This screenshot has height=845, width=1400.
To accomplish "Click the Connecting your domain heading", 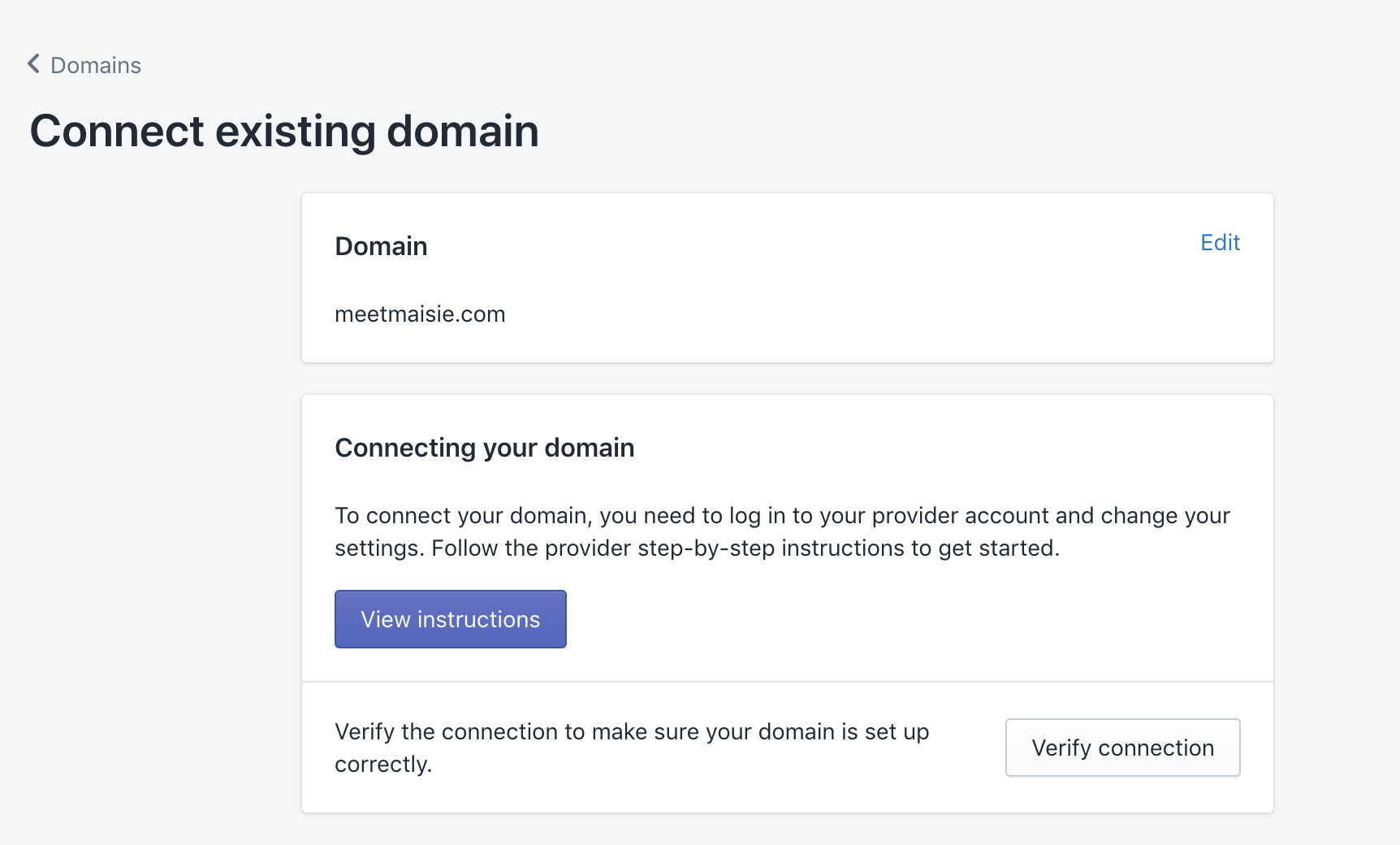I will (485, 448).
